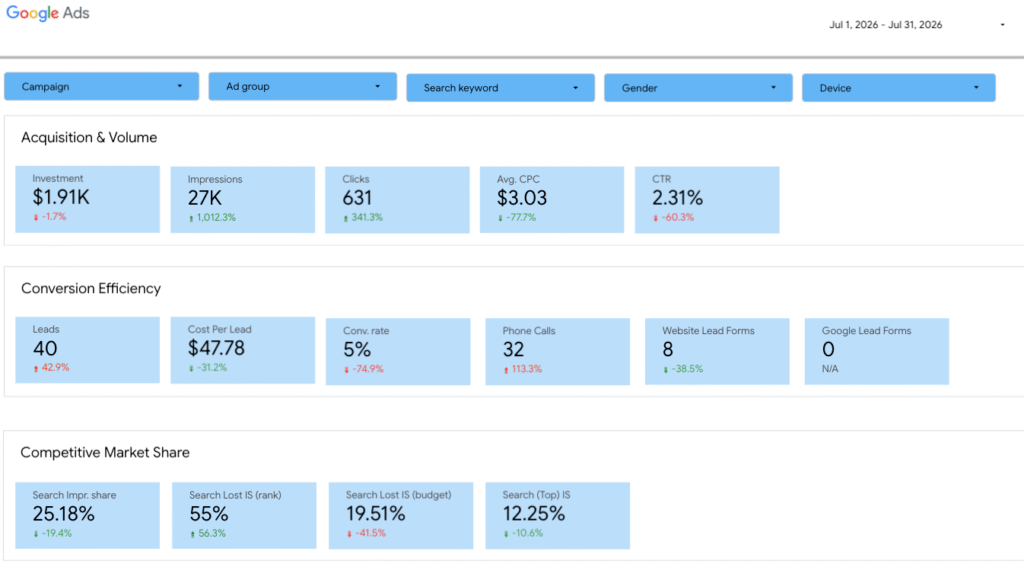Viewport: 1024px width, 564px height.
Task: Open the Campaign filter dropdown
Action: click(101, 86)
